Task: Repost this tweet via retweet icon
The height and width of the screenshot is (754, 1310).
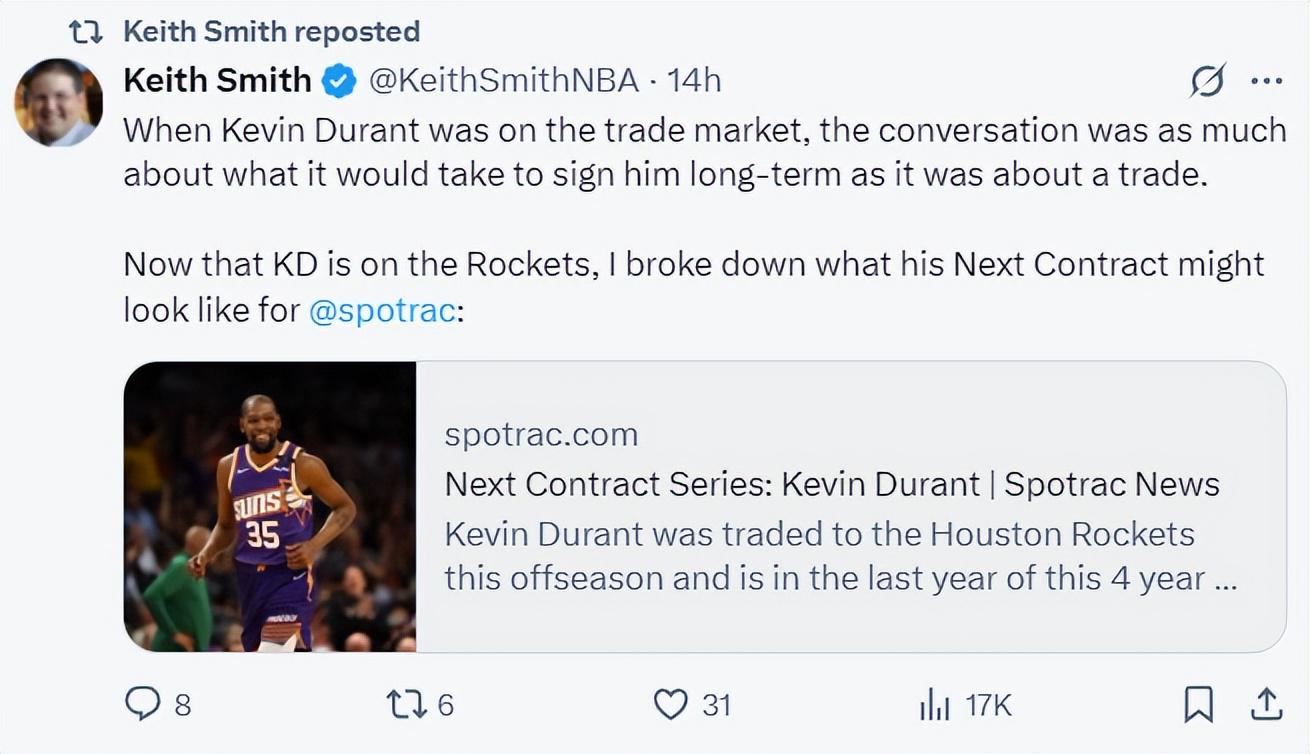Action: [x=405, y=705]
